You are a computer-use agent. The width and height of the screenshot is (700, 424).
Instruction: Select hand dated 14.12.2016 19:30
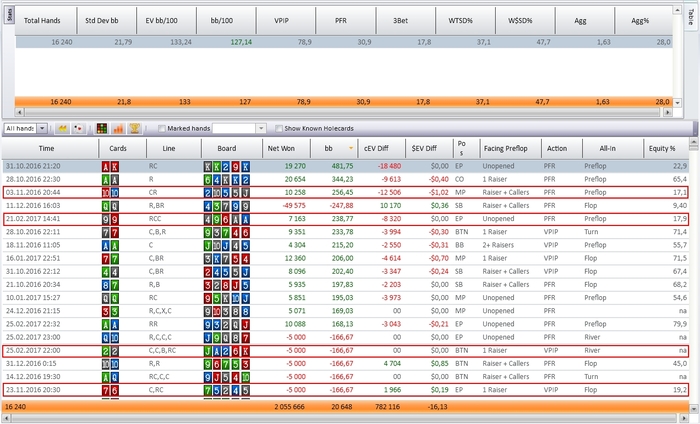(346, 377)
